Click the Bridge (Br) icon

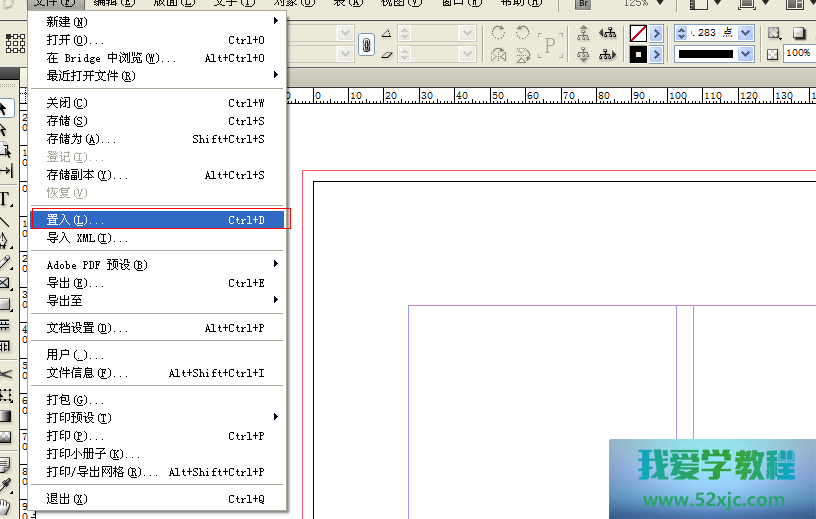coord(583,3)
